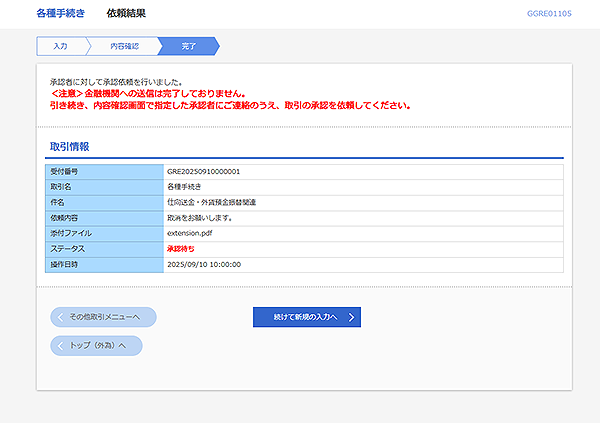Click the 件名 label cell
The height and width of the screenshot is (423, 600).
click(x=104, y=203)
